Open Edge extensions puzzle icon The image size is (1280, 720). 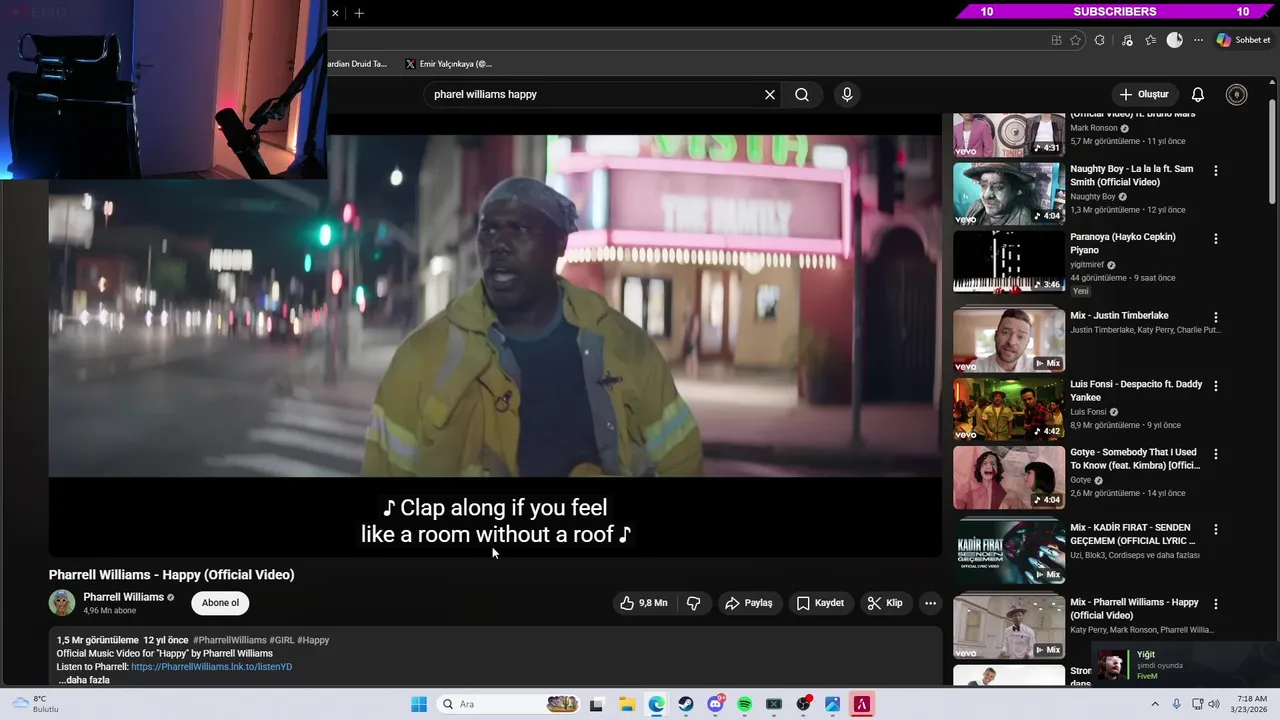pos(1100,40)
